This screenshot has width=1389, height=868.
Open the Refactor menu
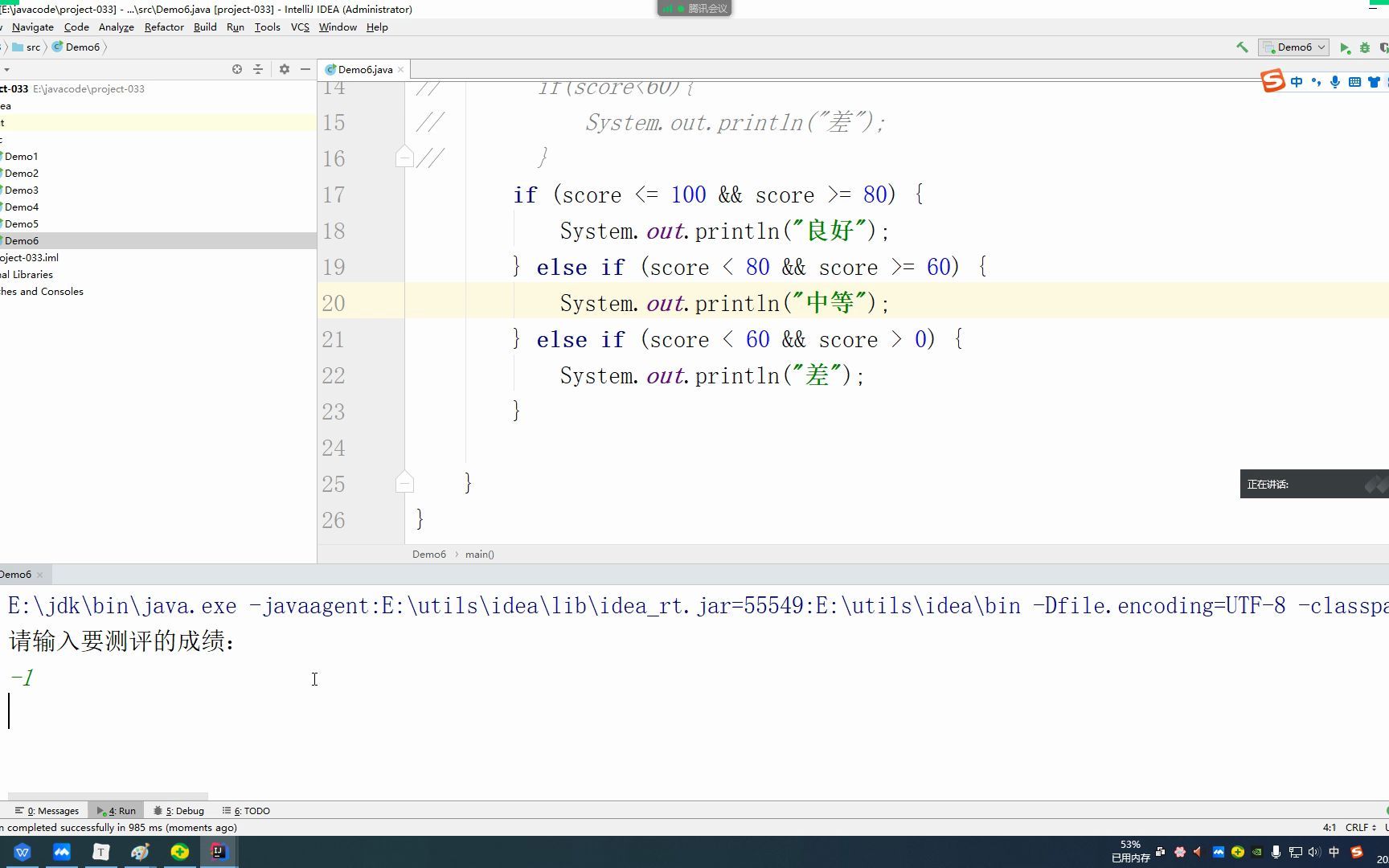164,27
